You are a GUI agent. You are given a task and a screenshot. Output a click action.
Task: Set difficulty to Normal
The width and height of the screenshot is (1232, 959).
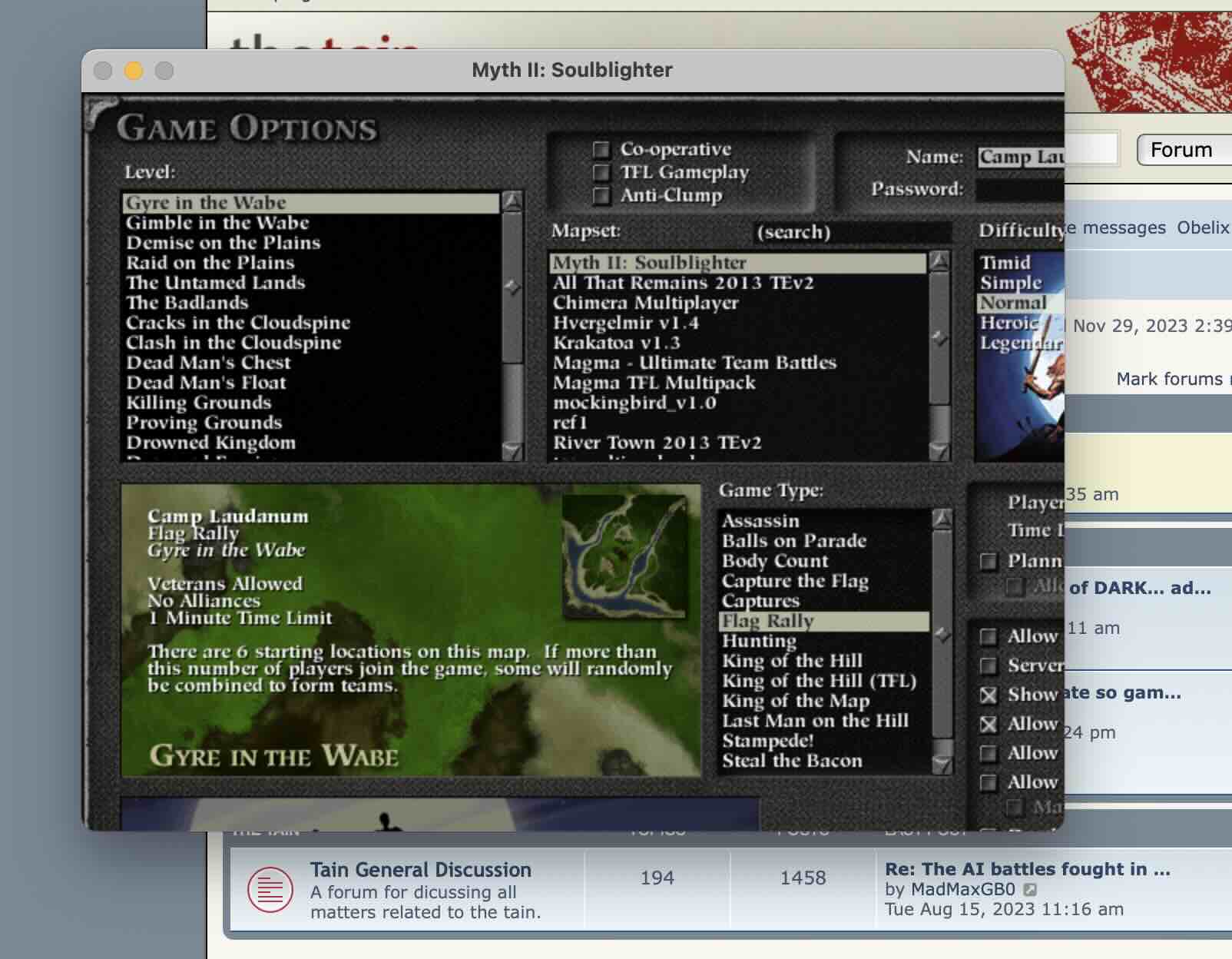(1020, 303)
